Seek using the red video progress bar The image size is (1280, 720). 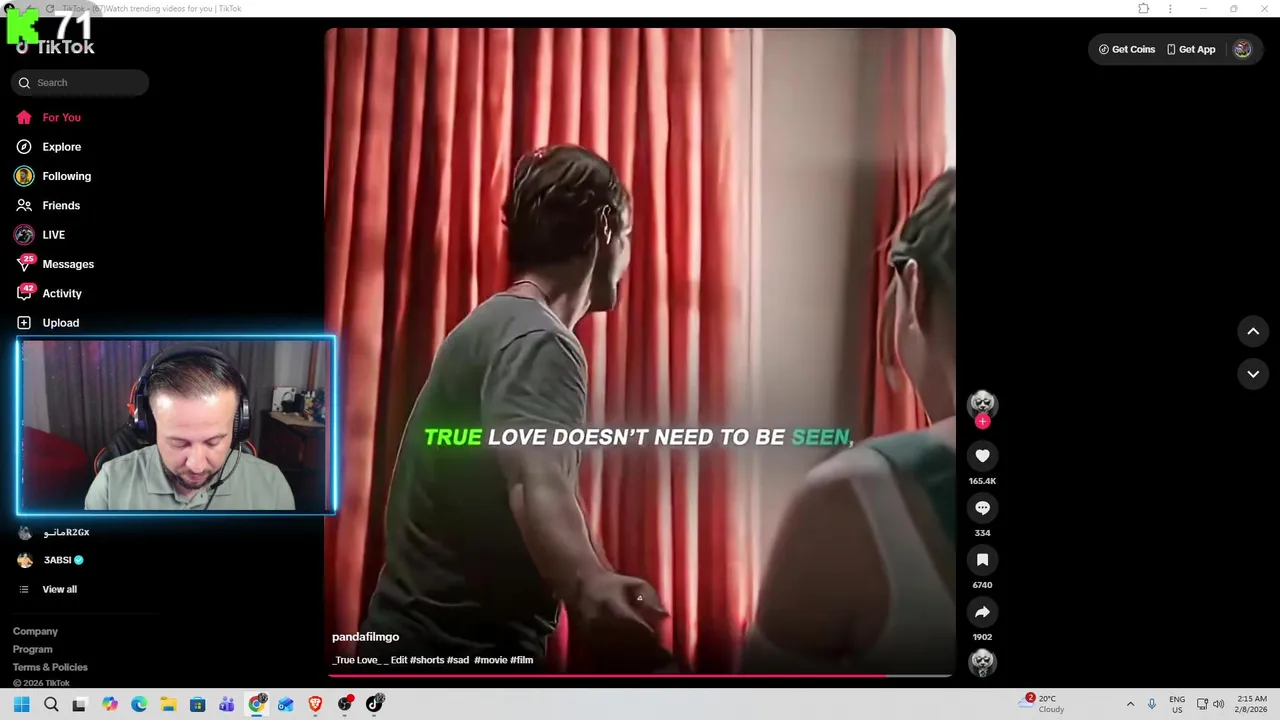(x=640, y=675)
